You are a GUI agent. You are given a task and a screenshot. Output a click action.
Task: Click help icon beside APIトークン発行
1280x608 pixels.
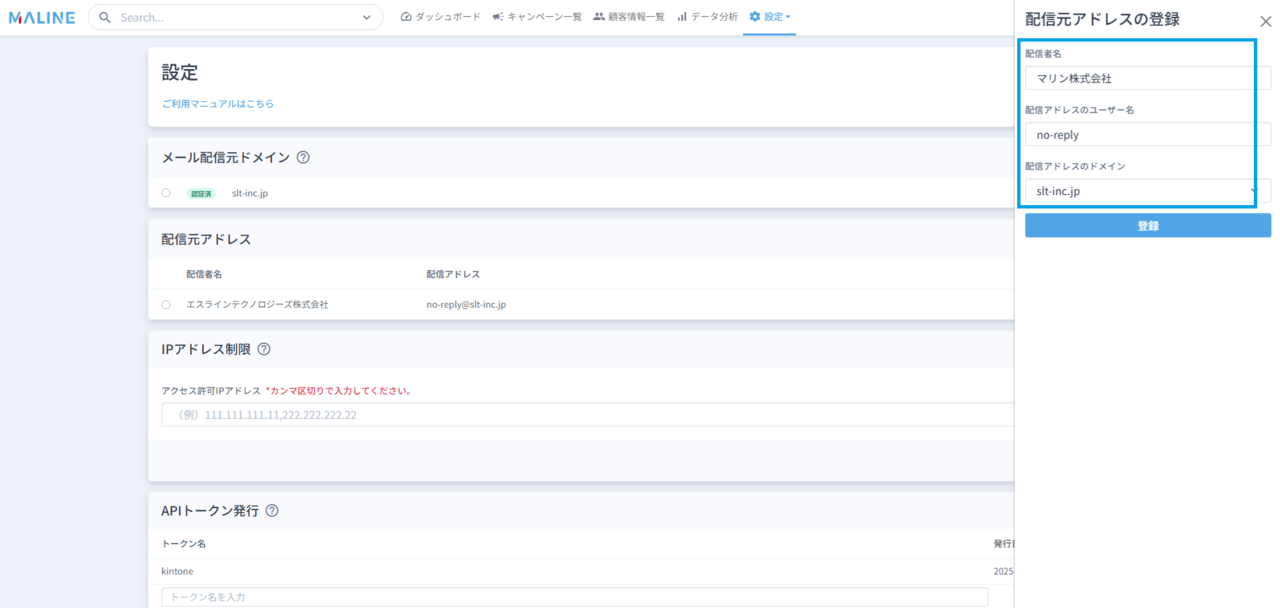272,511
